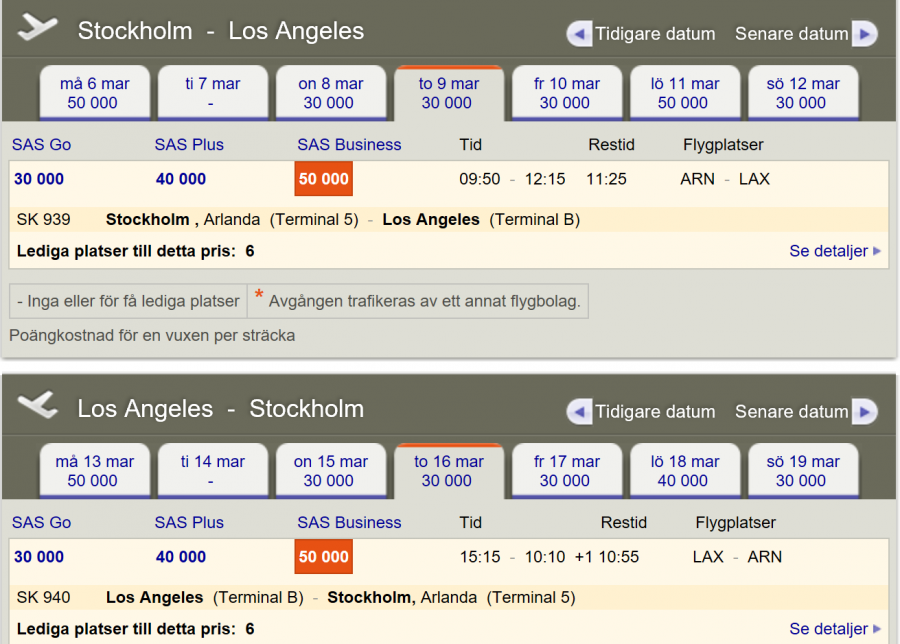This screenshot has width=900, height=644.
Task: Select outbound SAS Go 30 000 fare
Action: click(x=39, y=179)
